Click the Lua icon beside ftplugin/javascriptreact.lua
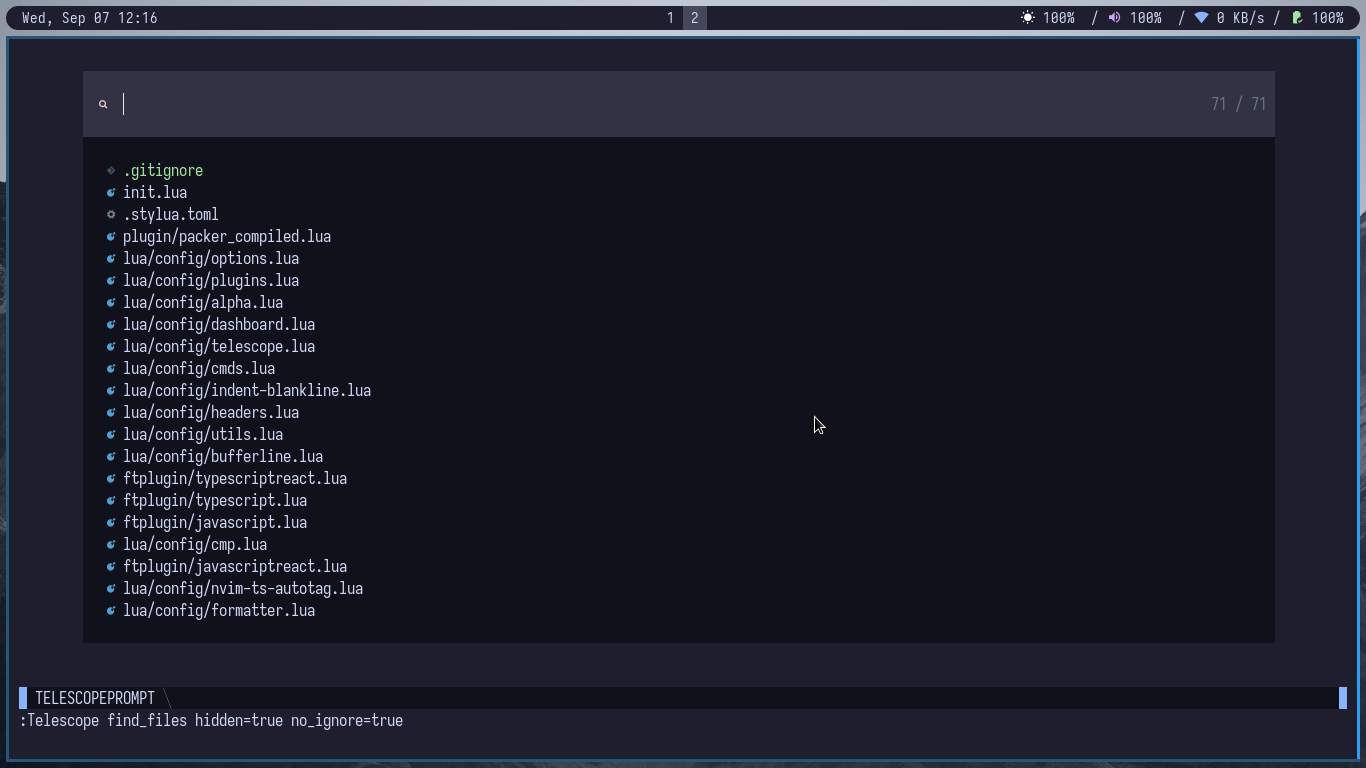1366x768 pixels. (x=111, y=566)
